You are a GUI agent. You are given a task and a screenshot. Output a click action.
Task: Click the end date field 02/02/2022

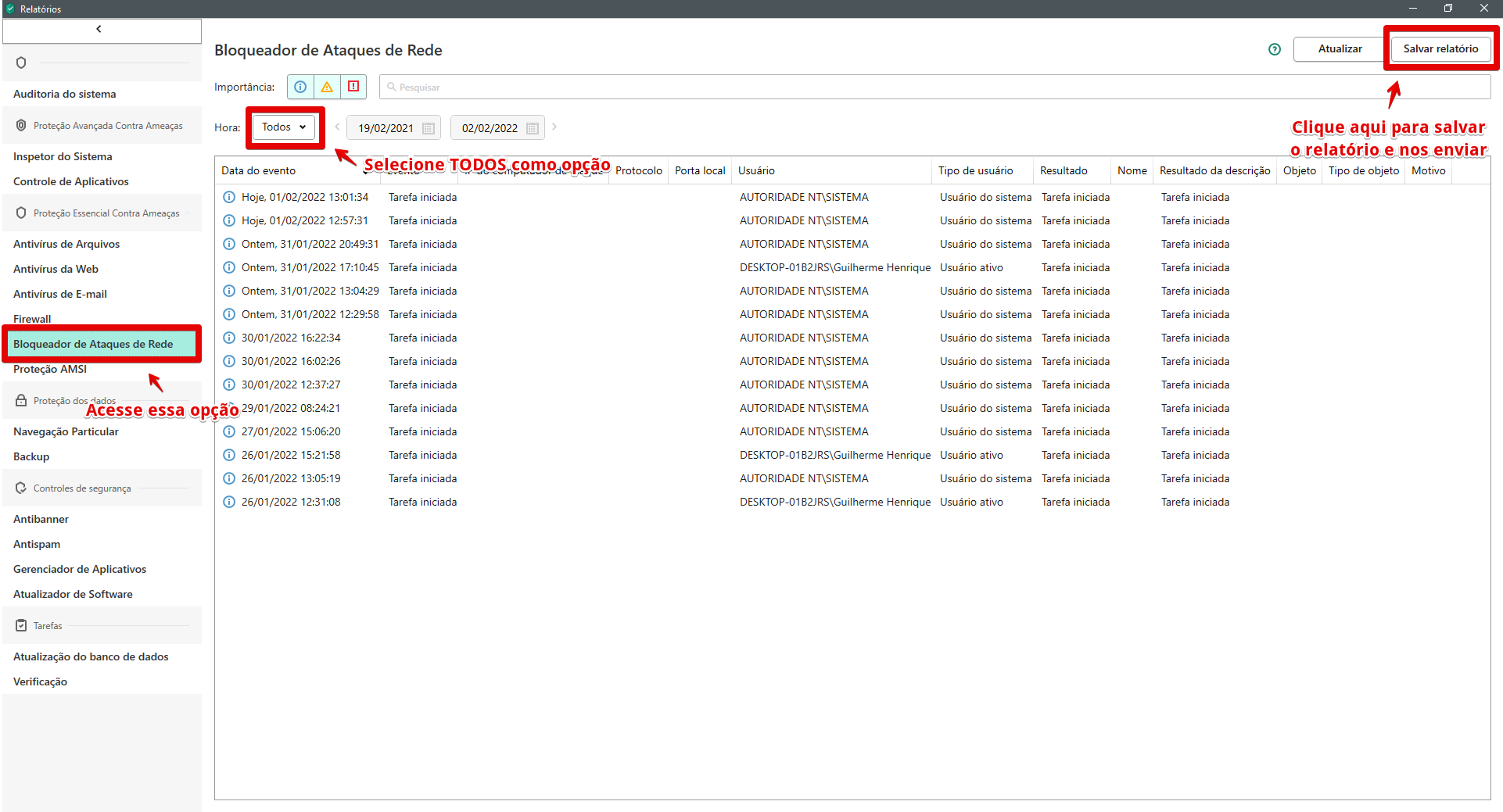tap(497, 127)
